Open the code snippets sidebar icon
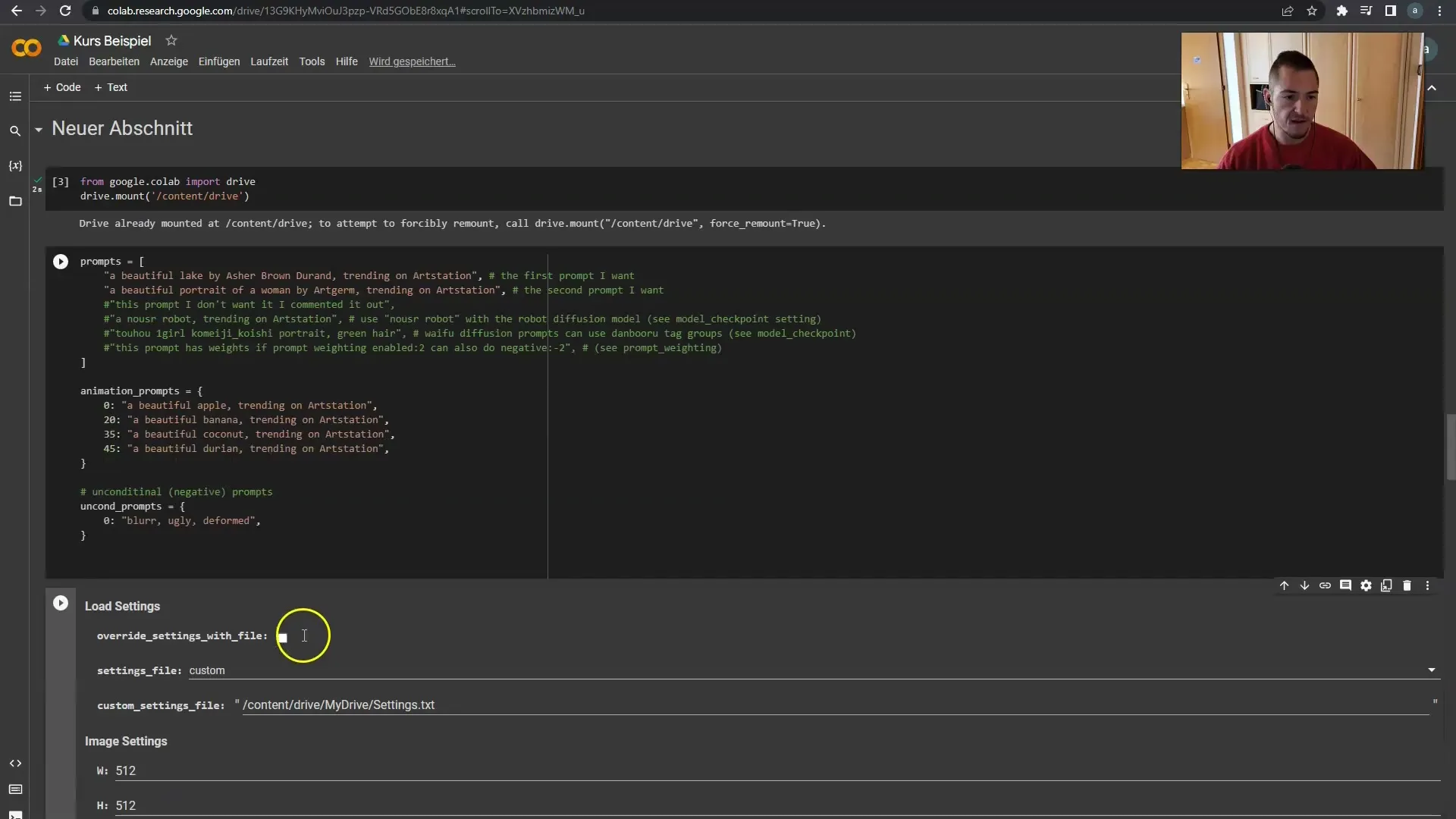Viewport: 1456px width, 819px height. tap(15, 763)
